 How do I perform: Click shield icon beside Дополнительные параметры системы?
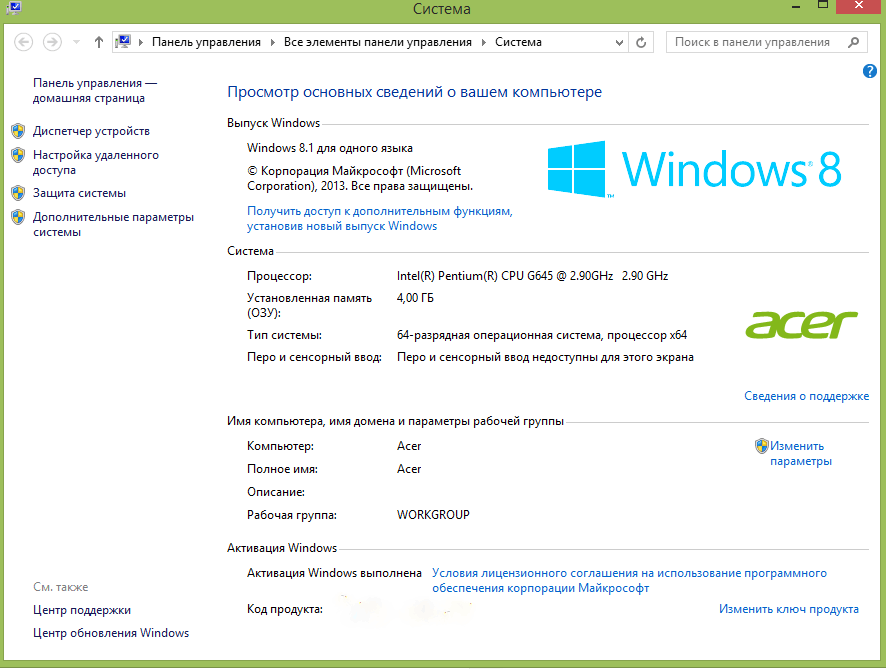(x=18, y=217)
